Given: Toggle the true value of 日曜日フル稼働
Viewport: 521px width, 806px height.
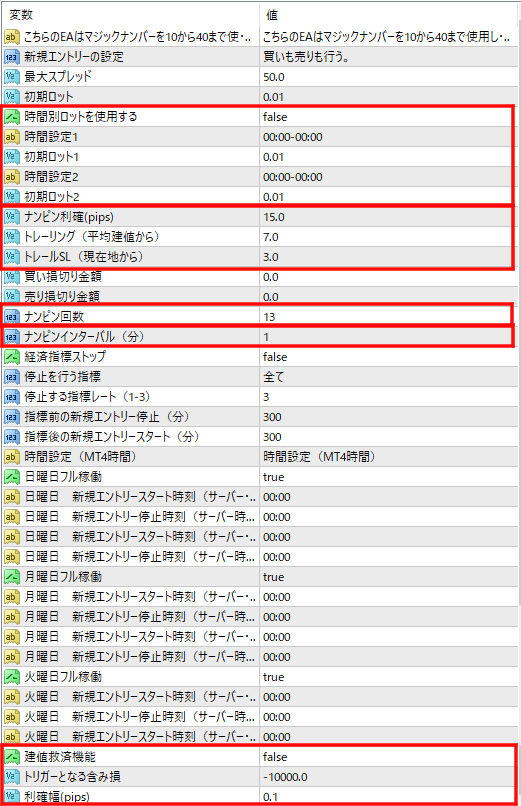Looking at the screenshot, I should pos(273,477).
